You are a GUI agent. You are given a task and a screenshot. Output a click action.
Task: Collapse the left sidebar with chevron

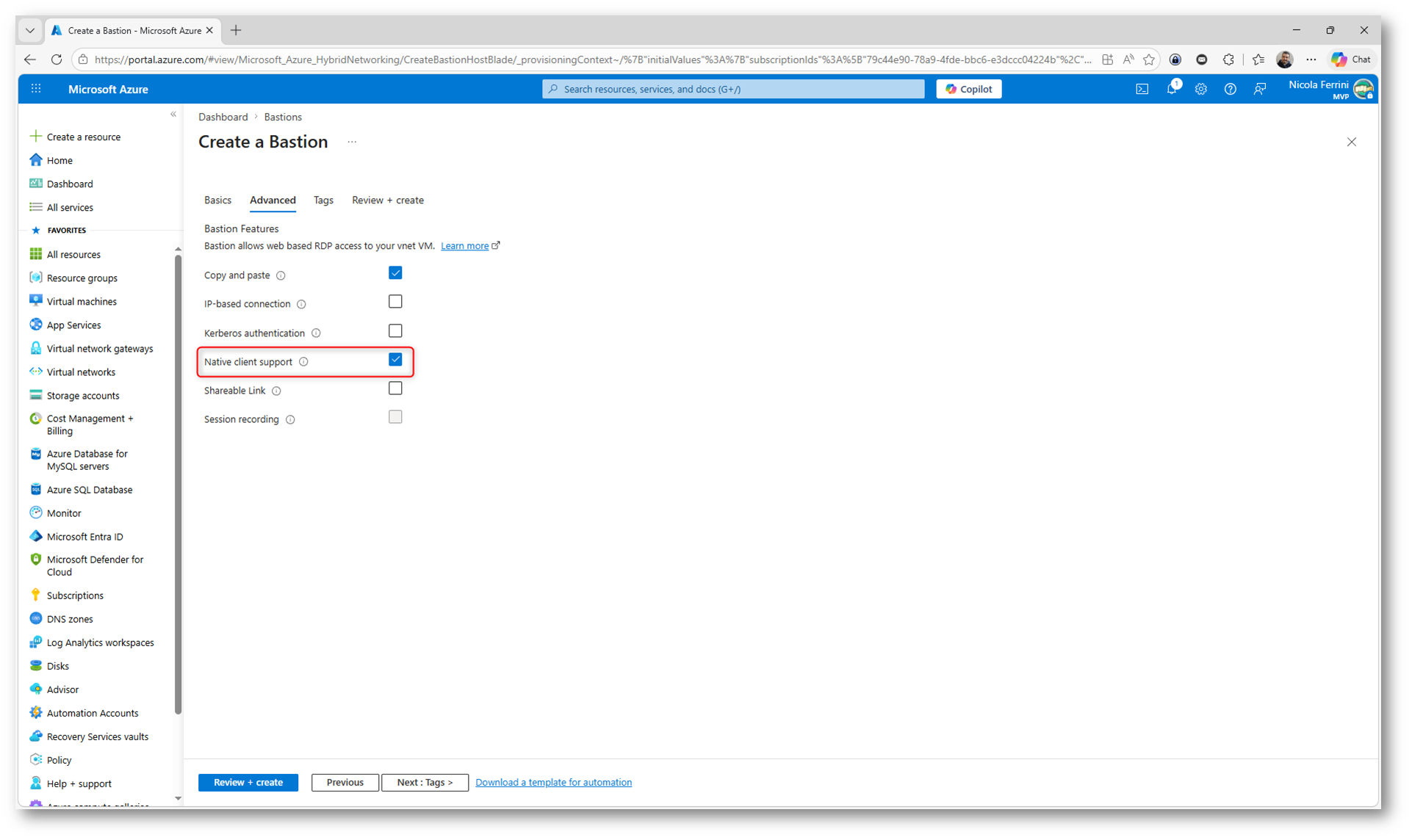pyautogui.click(x=173, y=114)
